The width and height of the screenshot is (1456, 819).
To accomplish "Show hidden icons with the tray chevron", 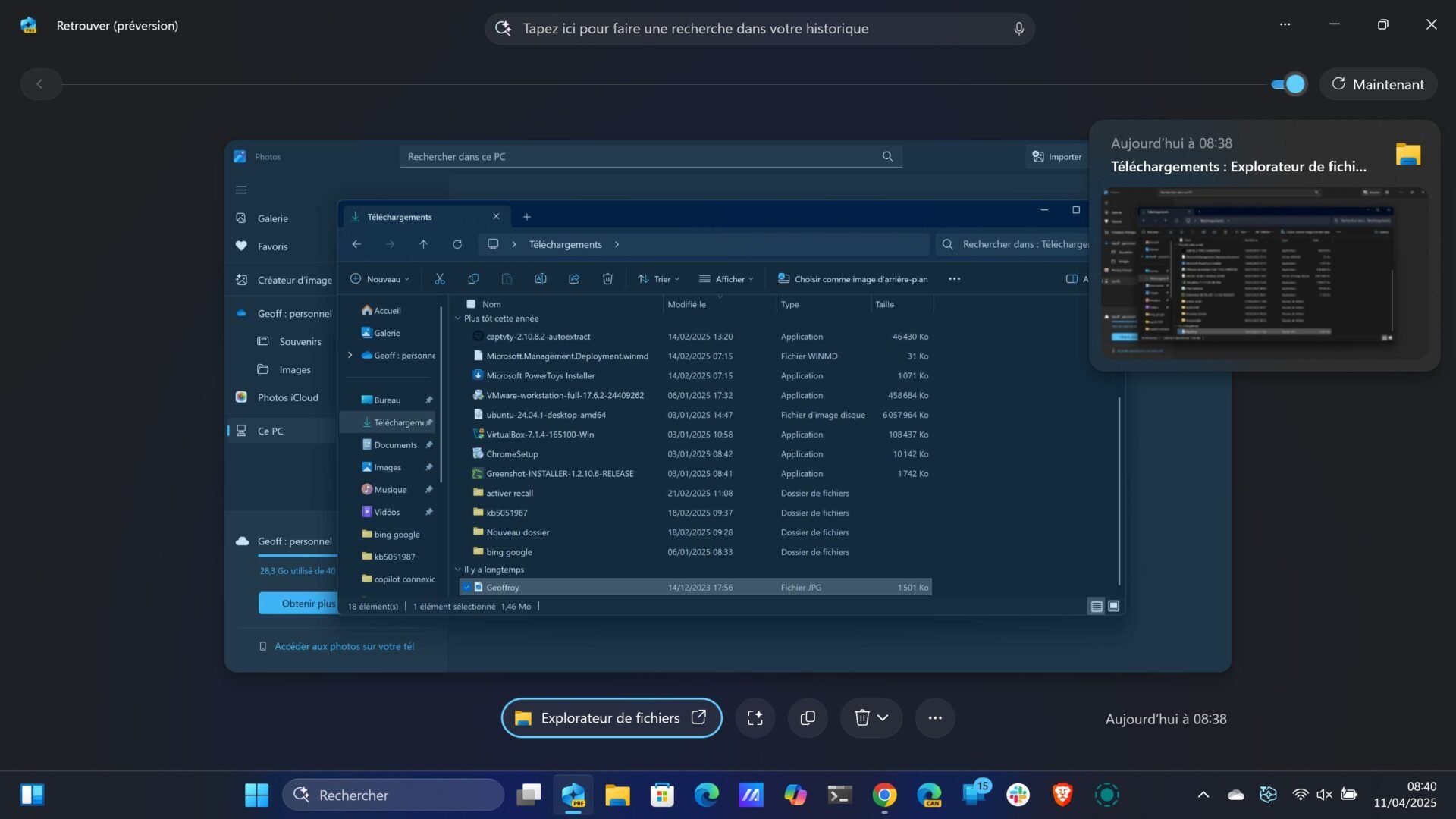I will pyautogui.click(x=1203, y=795).
